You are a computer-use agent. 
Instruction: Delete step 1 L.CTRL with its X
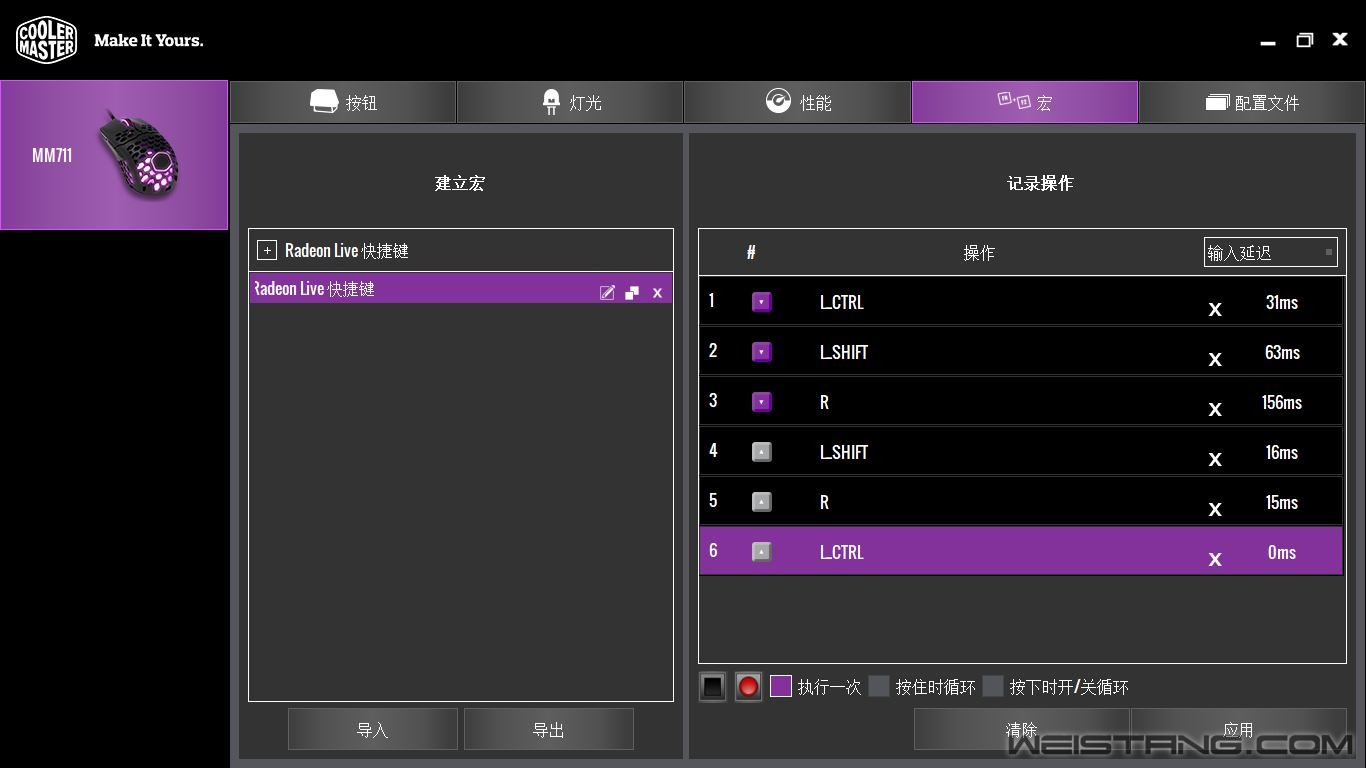(1215, 309)
